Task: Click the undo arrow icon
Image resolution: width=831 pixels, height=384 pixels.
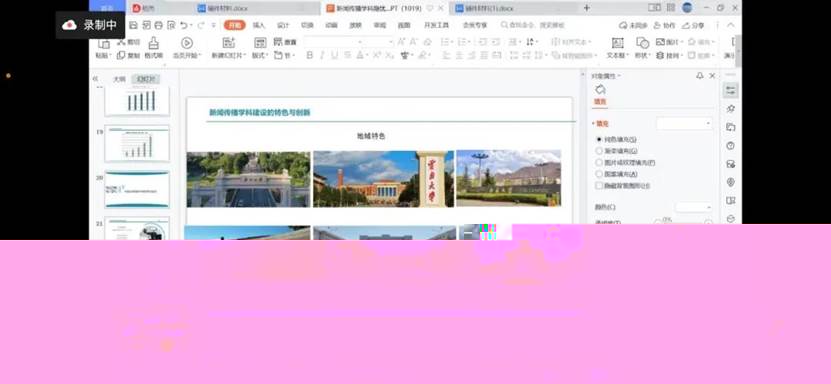Action: pos(183,25)
